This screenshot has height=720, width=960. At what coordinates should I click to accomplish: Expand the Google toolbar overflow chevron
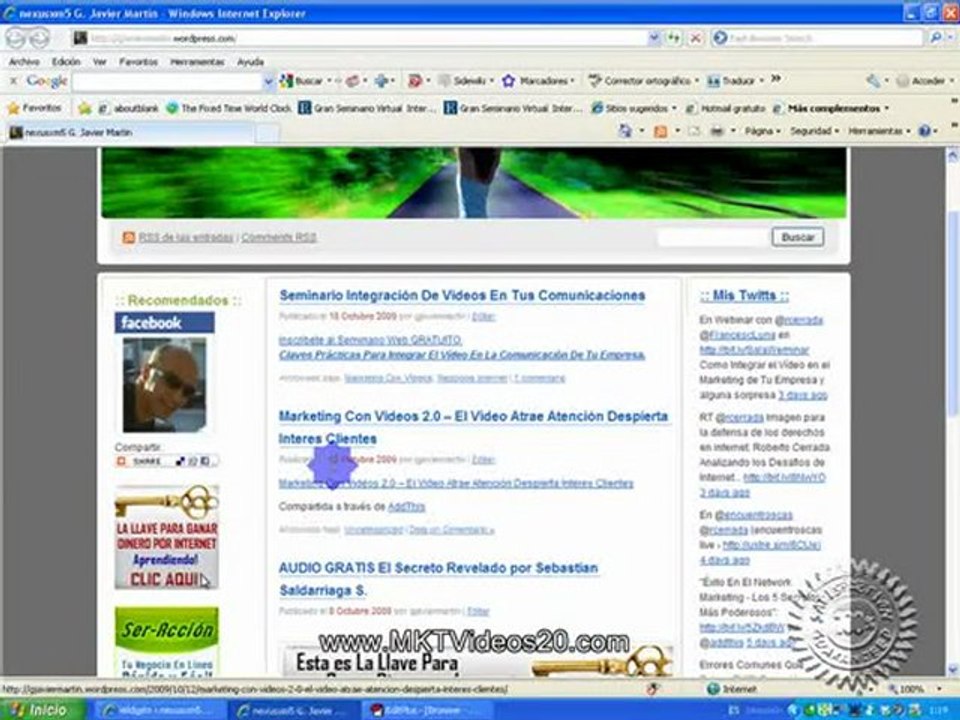click(x=776, y=79)
